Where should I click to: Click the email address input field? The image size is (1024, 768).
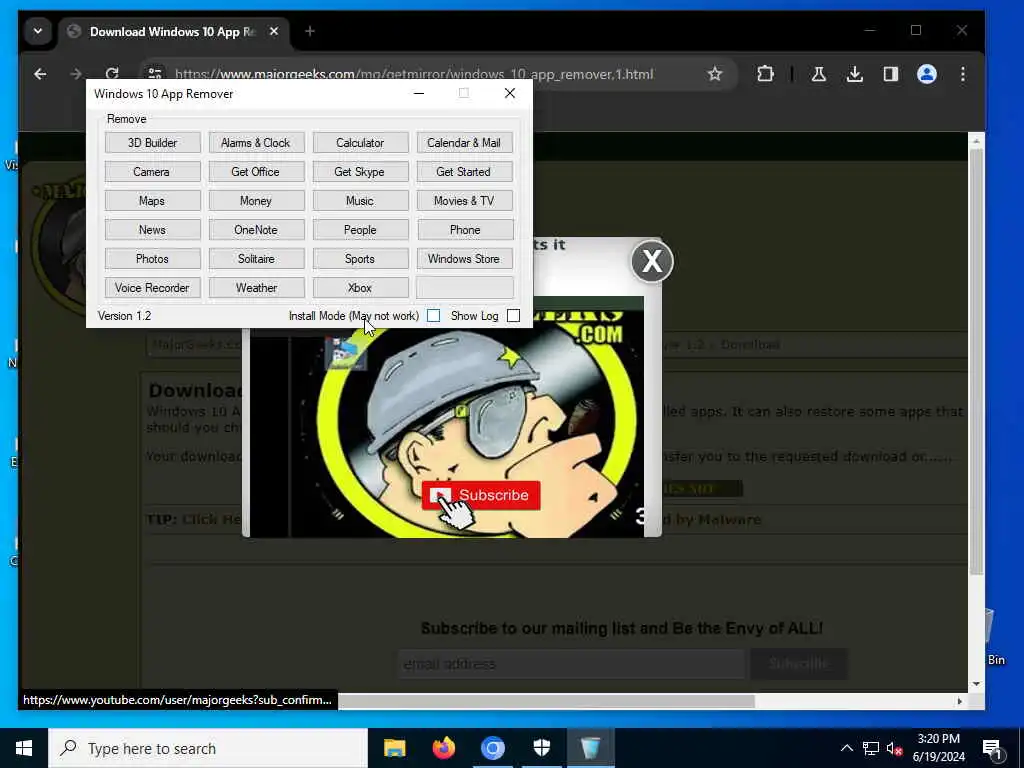tap(571, 664)
